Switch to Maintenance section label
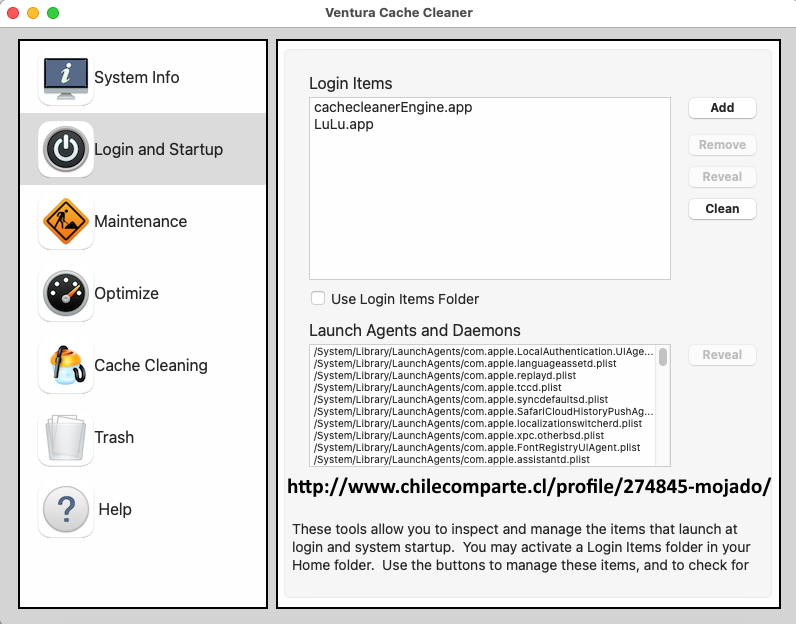This screenshot has width=796, height=624. click(141, 221)
